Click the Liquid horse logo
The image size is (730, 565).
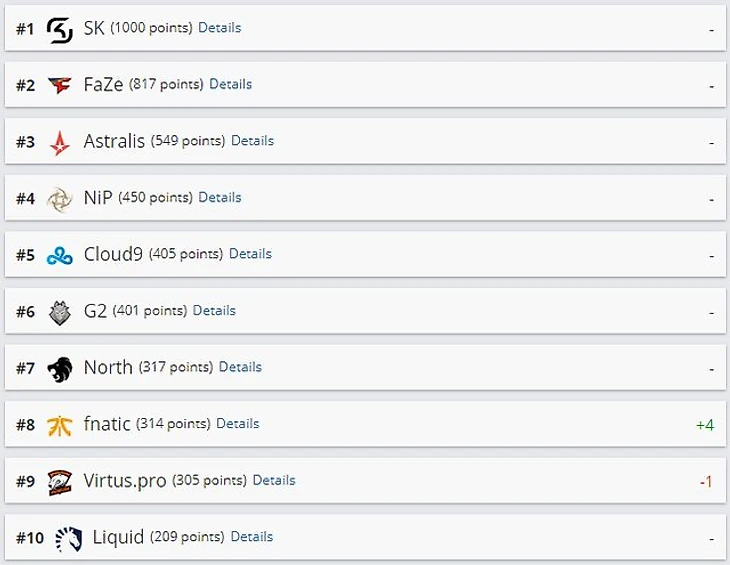click(69, 539)
